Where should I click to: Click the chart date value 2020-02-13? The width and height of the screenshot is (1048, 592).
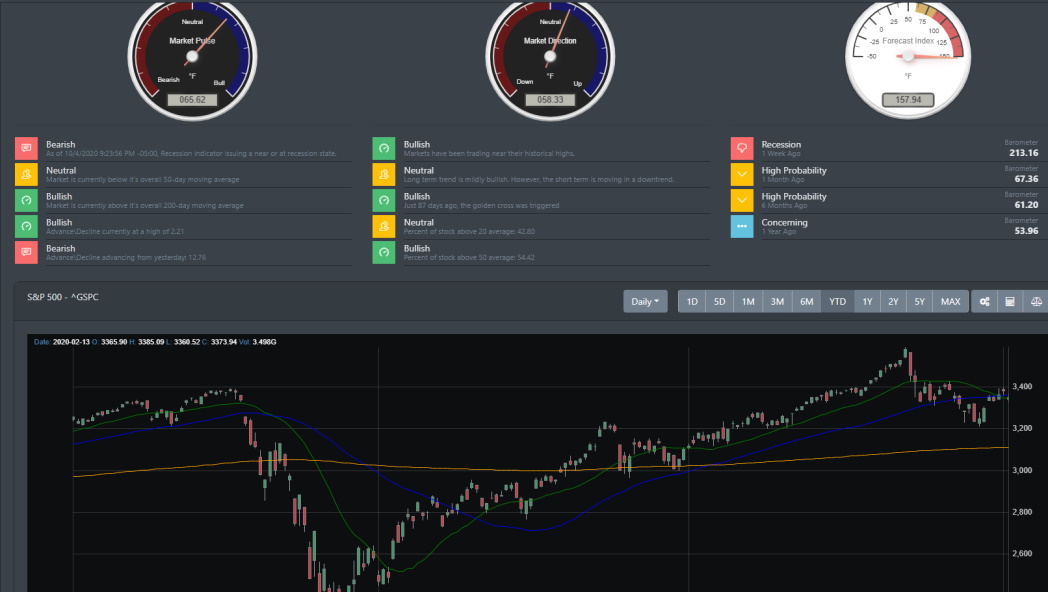71,342
